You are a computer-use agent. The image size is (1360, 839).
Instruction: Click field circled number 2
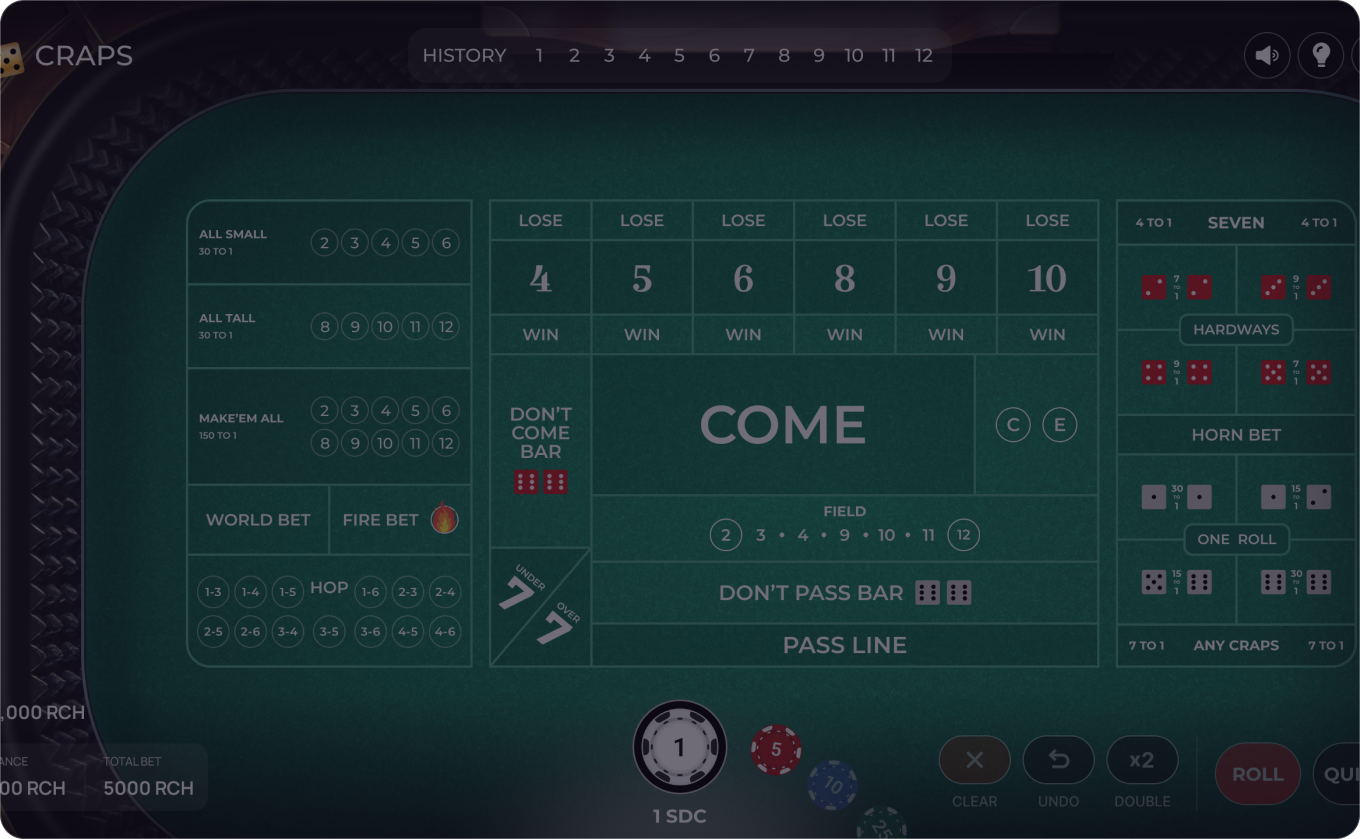tap(726, 535)
